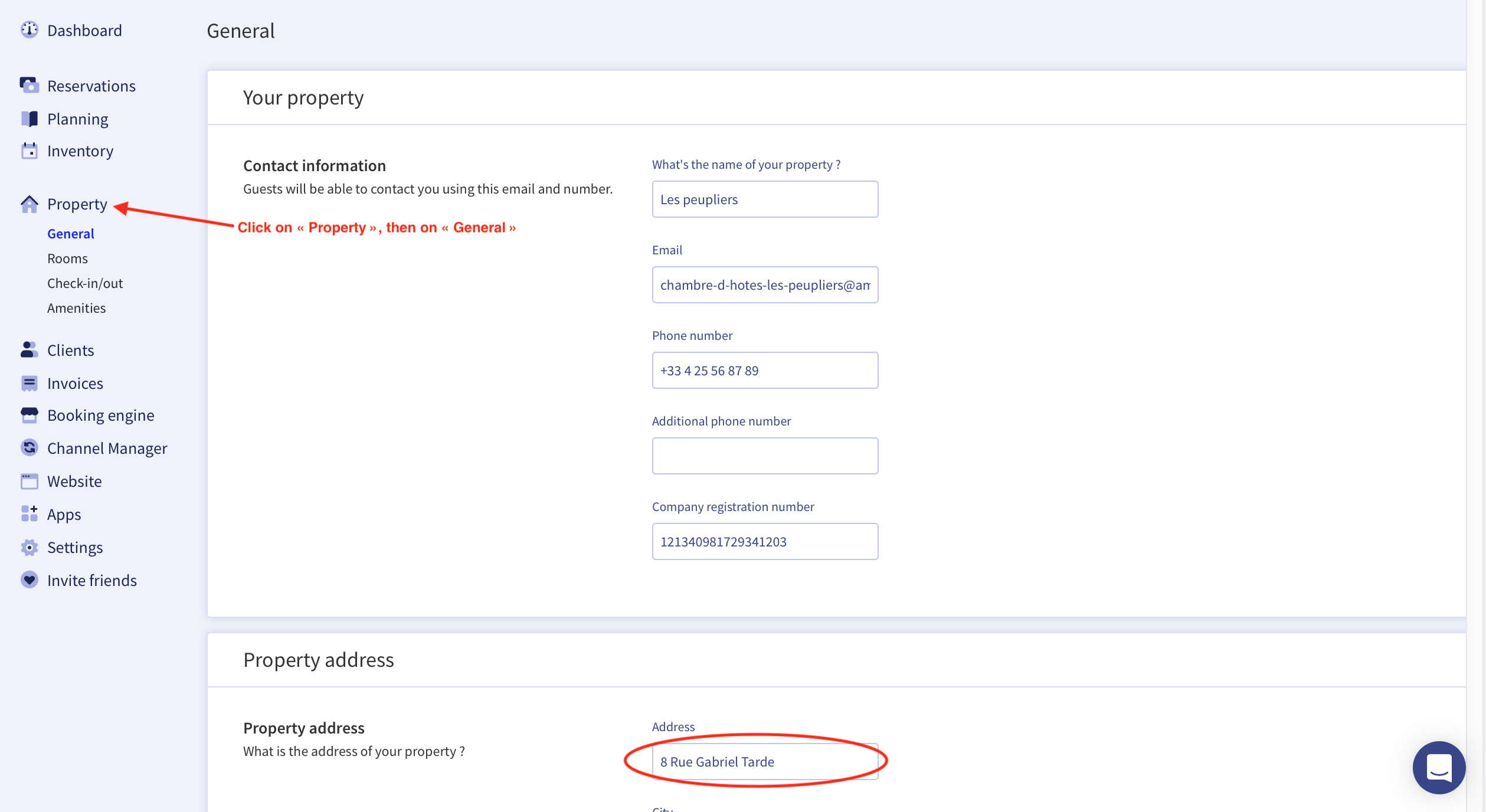Click the Settings gear icon
Screen dimensions: 1486x812
[x=29, y=547]
